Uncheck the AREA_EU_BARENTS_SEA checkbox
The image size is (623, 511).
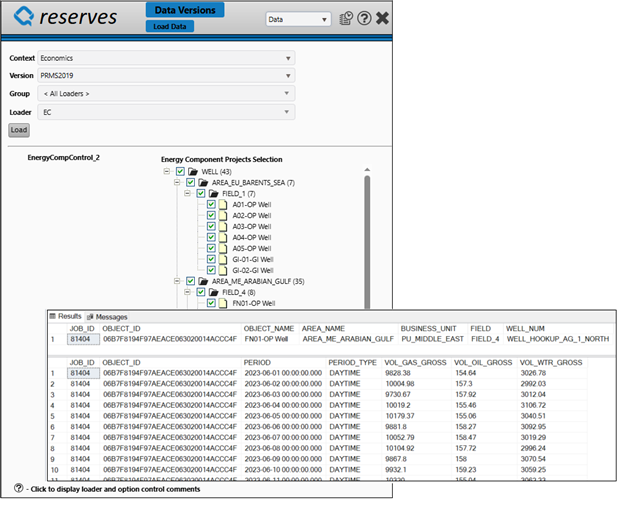191,182
